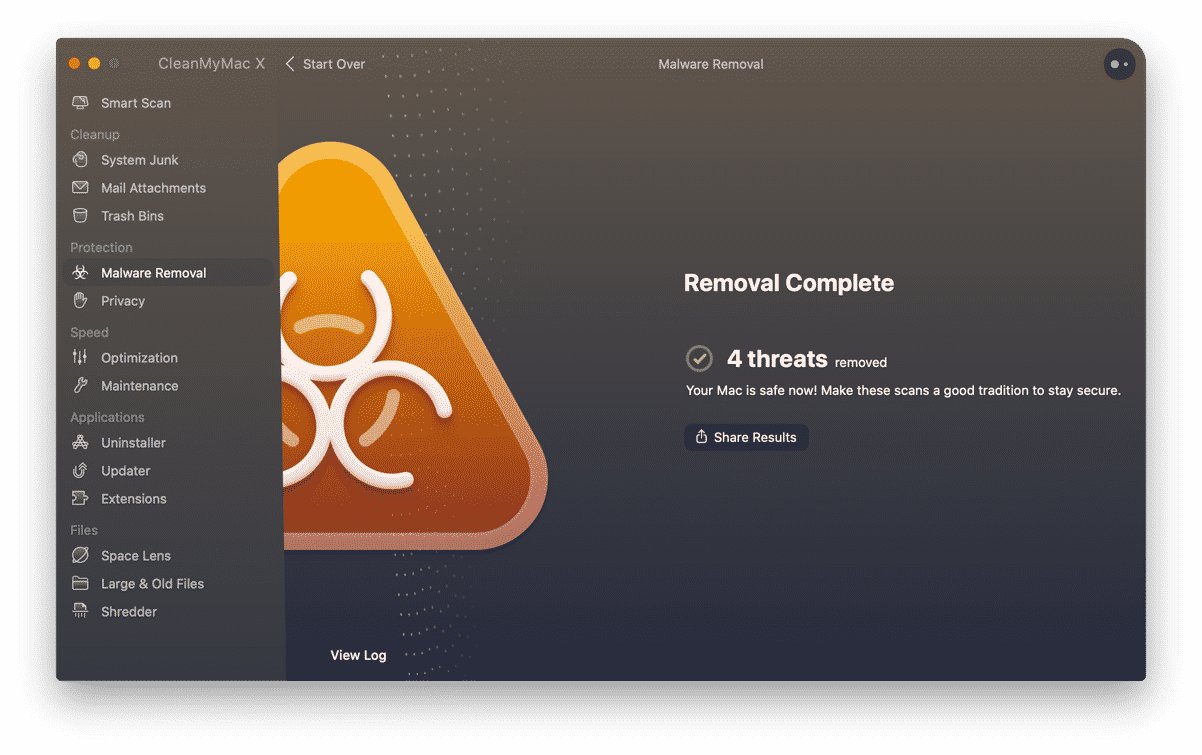
Task: Open Maintenance label
Action: (140, 386)
